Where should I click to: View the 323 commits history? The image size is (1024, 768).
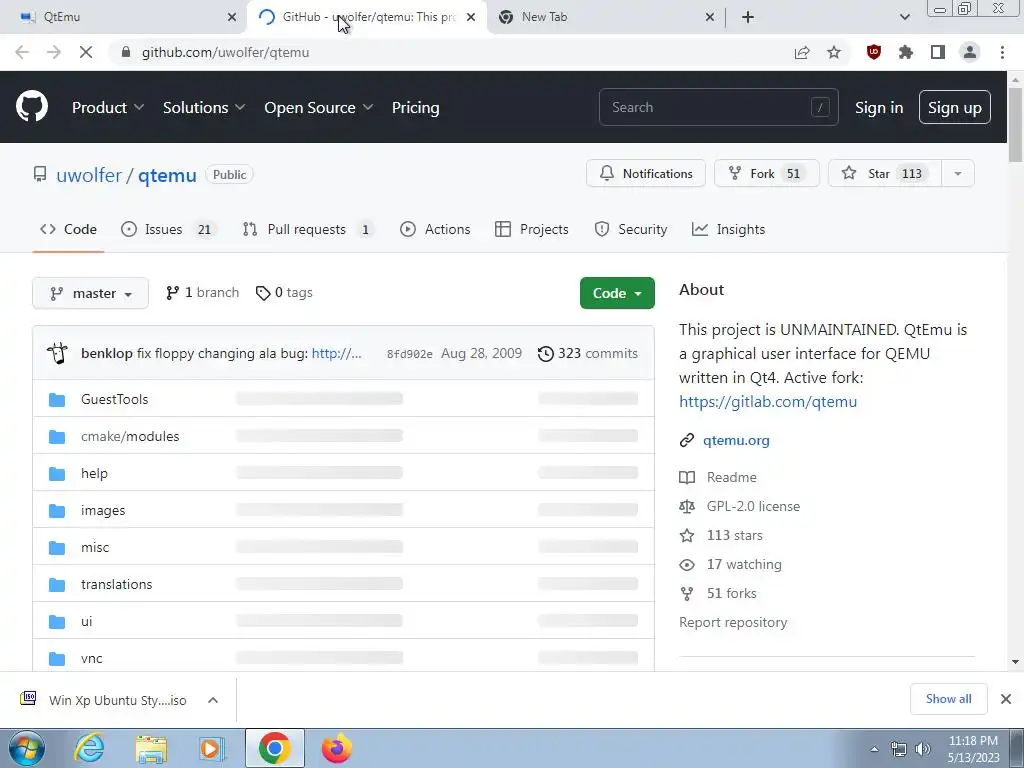pyautogui.click(x=588, y=353)
